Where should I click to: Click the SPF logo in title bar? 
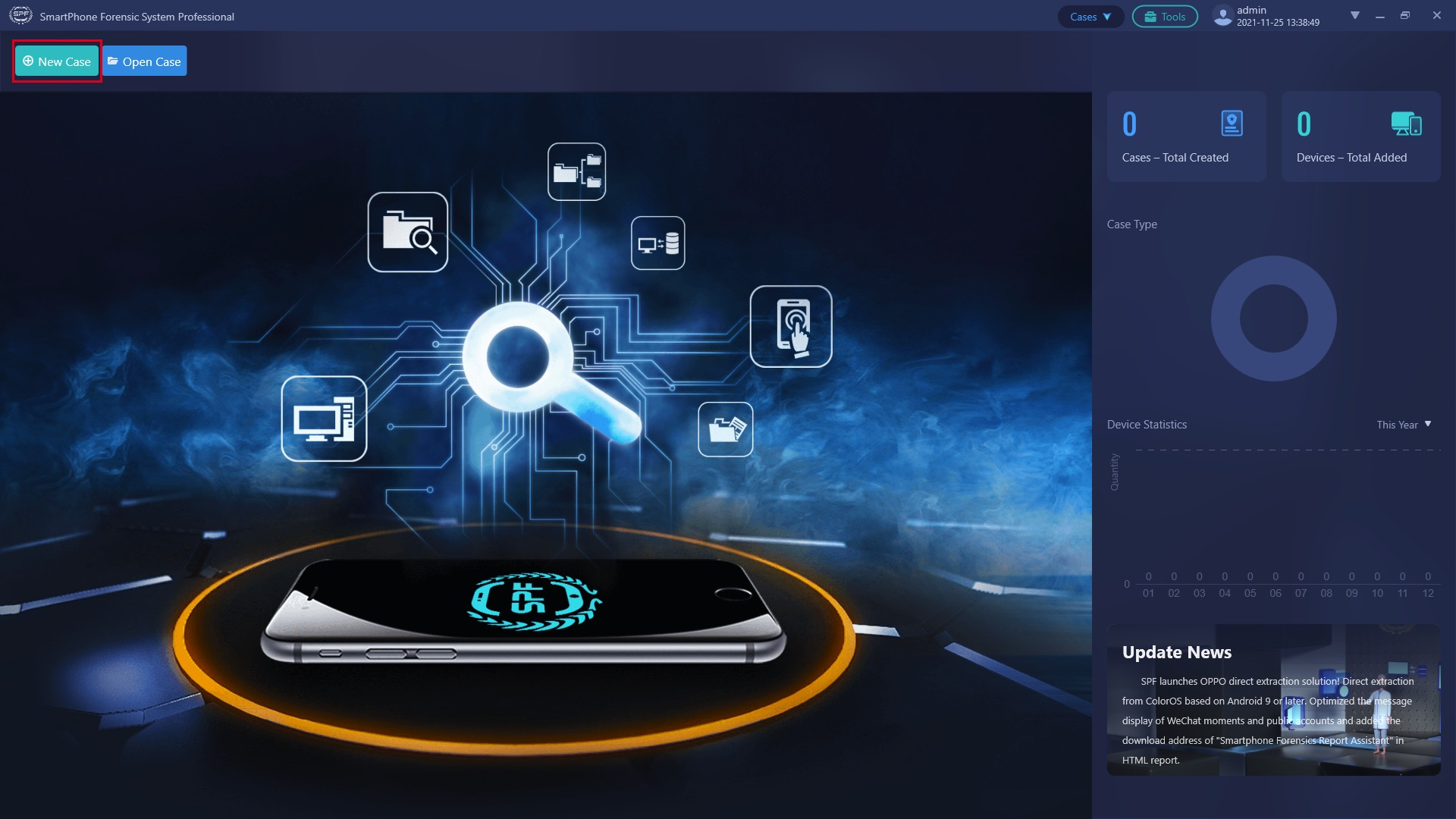coord(20,15)
